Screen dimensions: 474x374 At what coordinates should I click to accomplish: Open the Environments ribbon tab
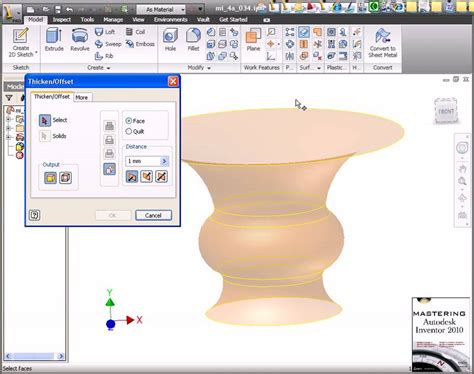pos(171,20)
